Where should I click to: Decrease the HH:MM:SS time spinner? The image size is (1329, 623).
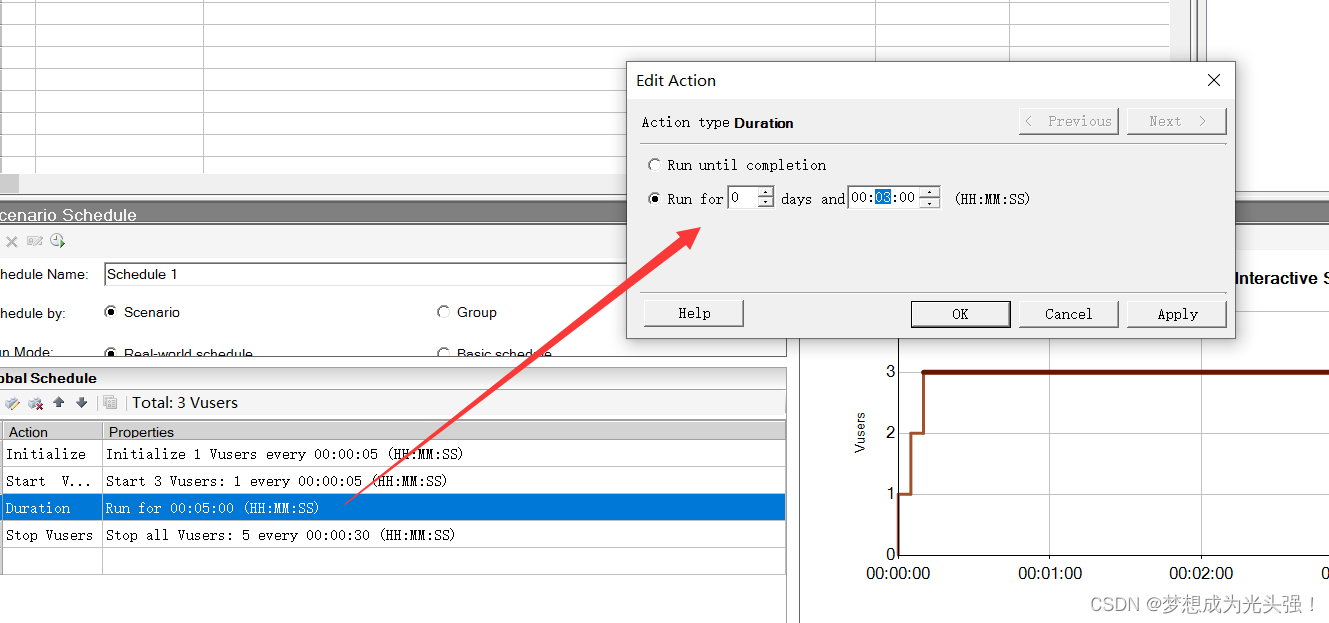point(930,203)
